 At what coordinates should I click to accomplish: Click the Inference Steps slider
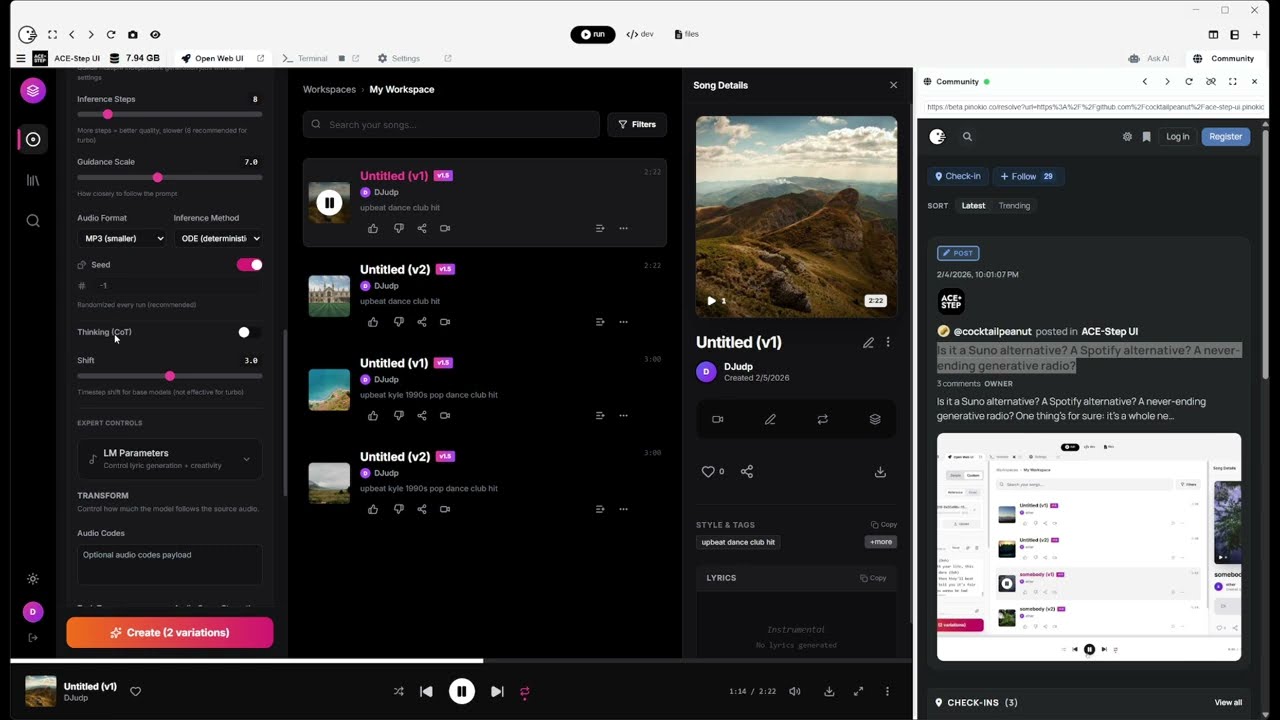pyautogui.click(x=170, y=114)
